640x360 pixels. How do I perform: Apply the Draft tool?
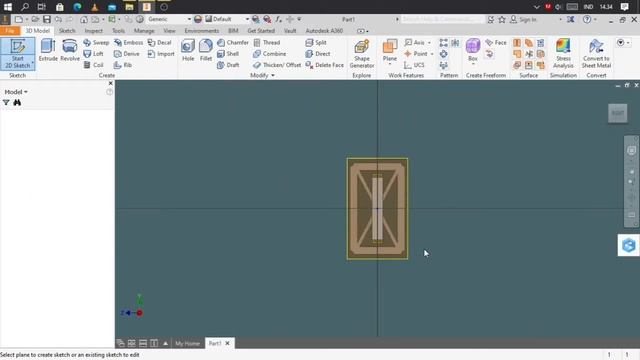pos(228,65)
